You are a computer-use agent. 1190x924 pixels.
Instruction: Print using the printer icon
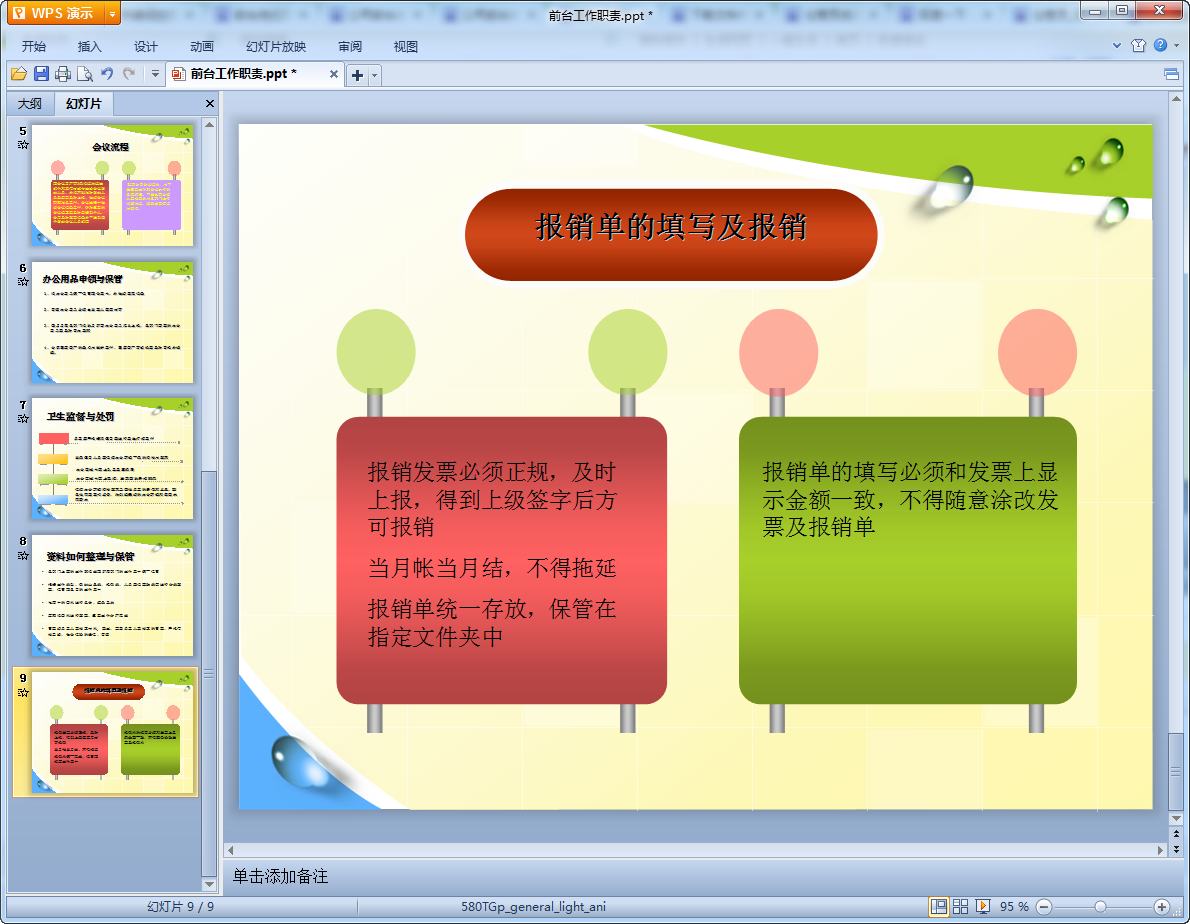click(63, 74)
